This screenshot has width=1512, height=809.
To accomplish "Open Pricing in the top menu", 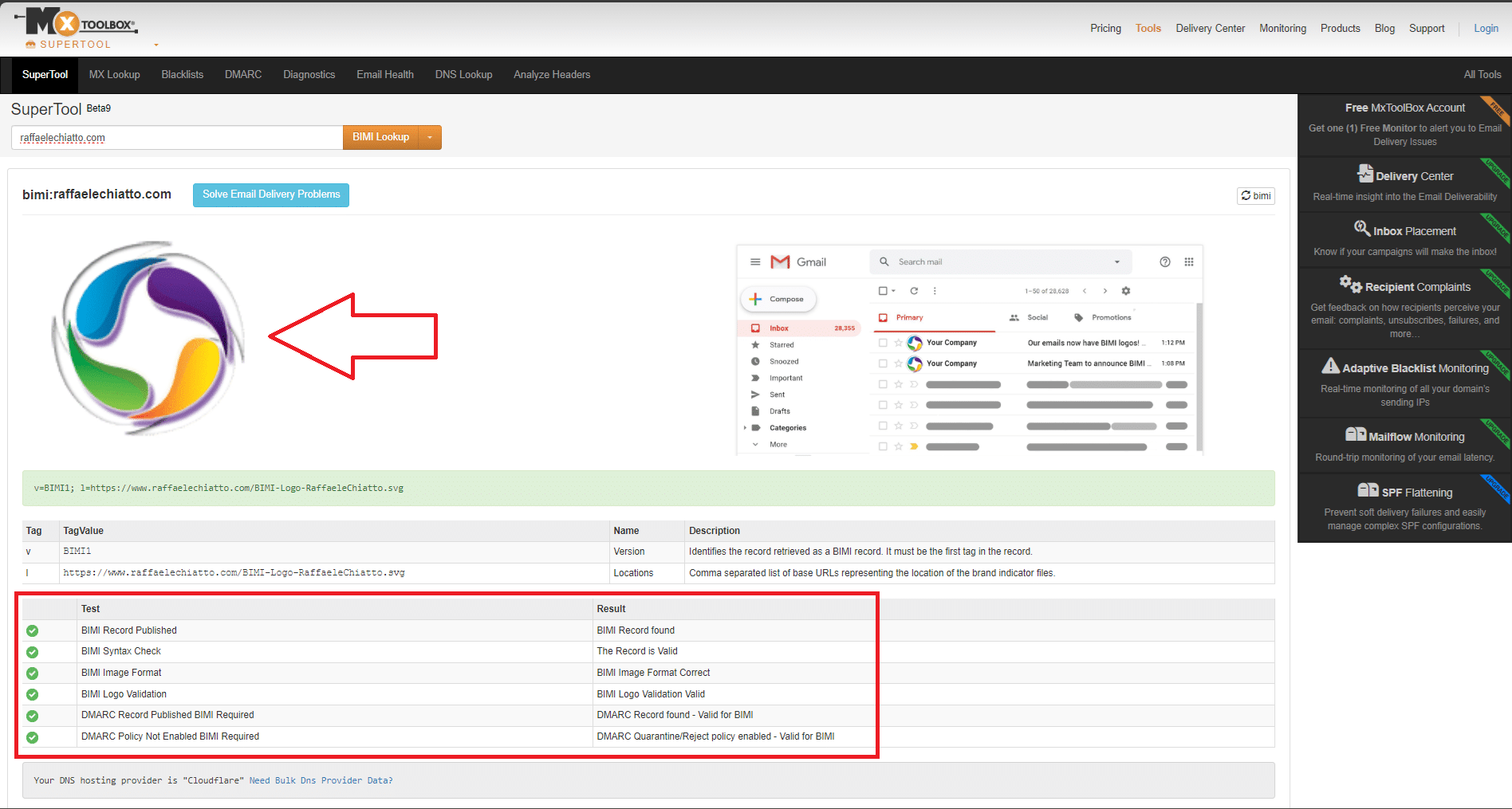I will 1105,29.
